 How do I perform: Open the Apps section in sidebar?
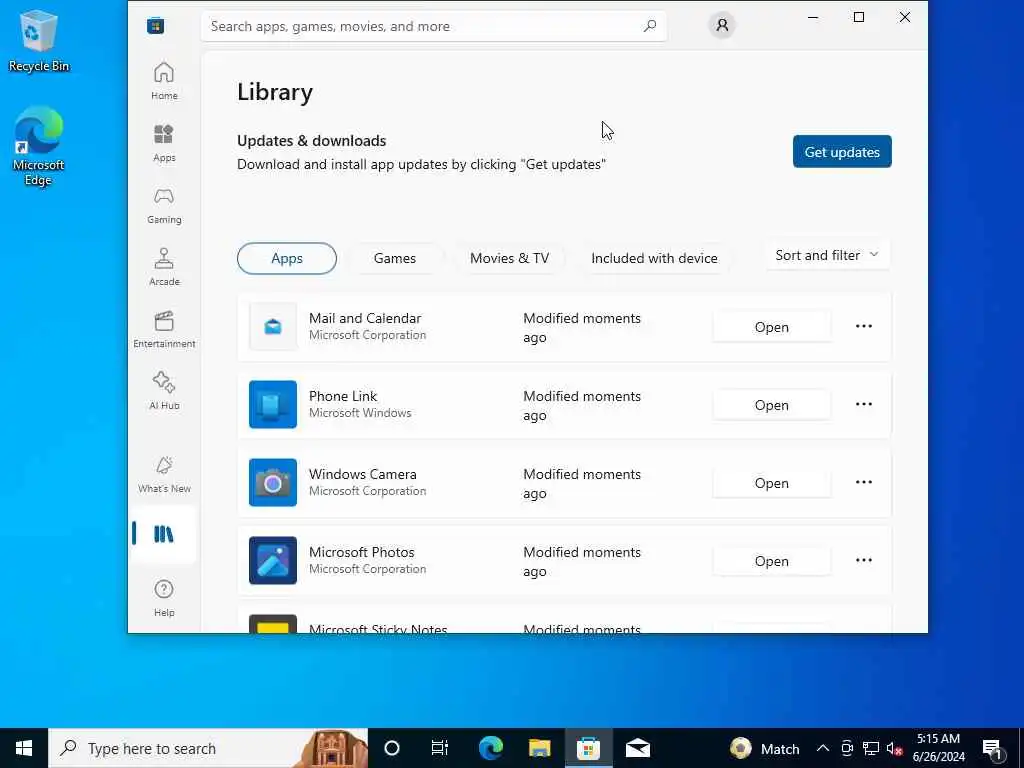click(x=164, y=143)
